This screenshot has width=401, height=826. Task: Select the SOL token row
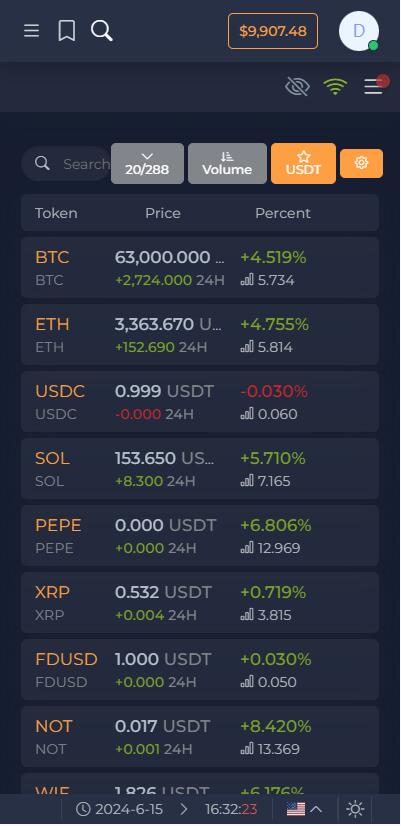(200, 468)
